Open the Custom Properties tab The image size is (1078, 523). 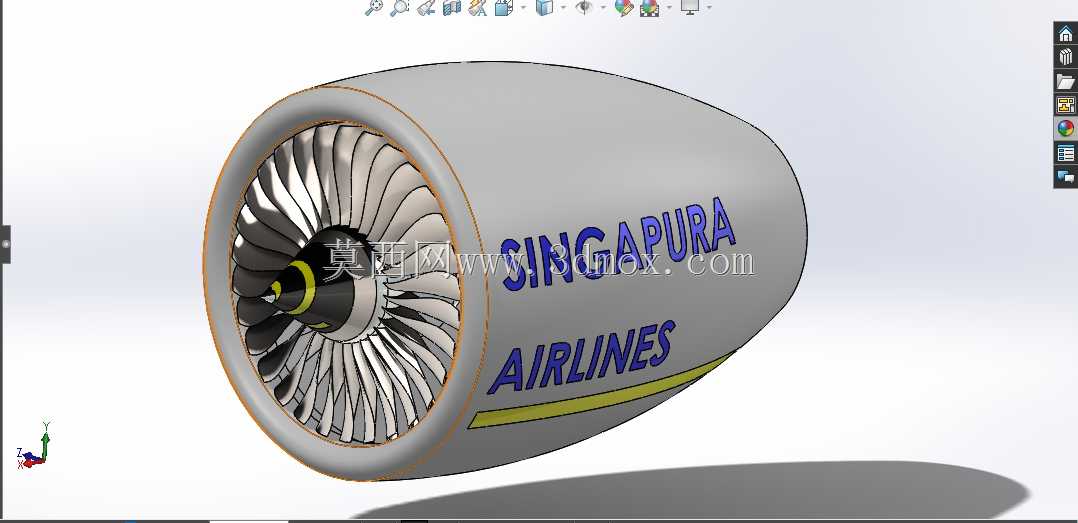1066,153
